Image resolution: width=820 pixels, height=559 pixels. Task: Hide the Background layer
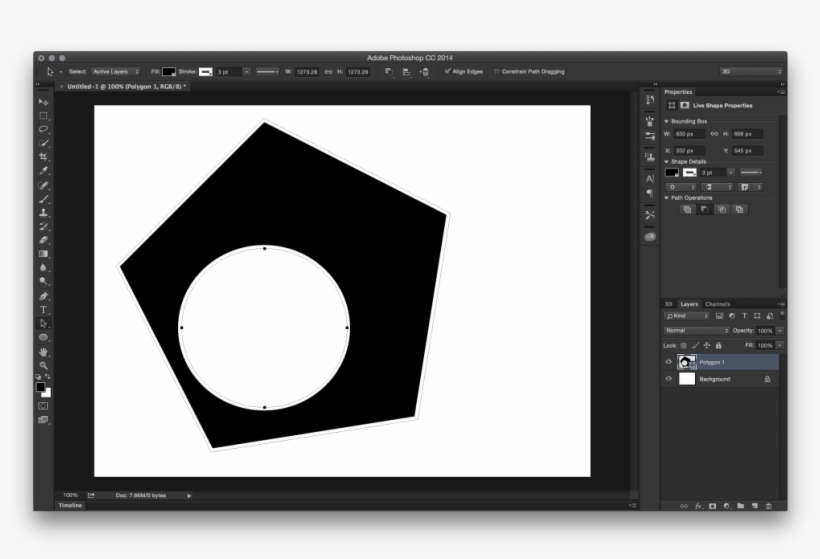tap(669, 379)
